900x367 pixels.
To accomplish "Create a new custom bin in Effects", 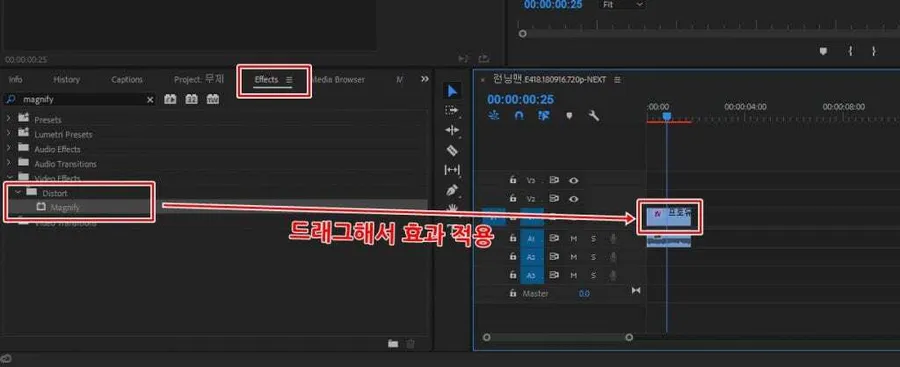I will pos(393,343).
